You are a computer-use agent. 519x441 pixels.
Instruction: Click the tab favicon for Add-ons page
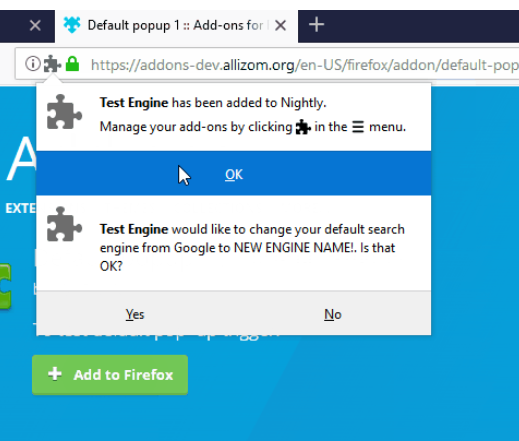[x=72, y=25]
